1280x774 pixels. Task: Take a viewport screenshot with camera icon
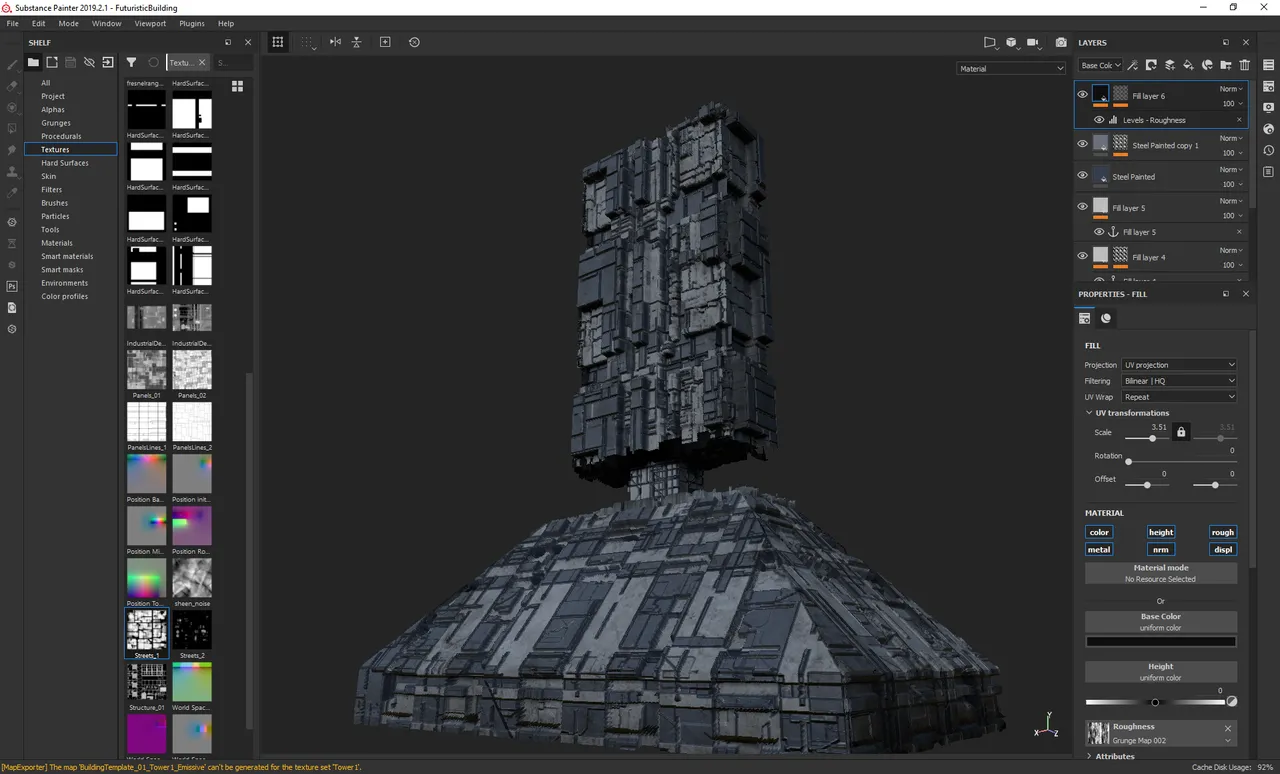coord(1061,43)
